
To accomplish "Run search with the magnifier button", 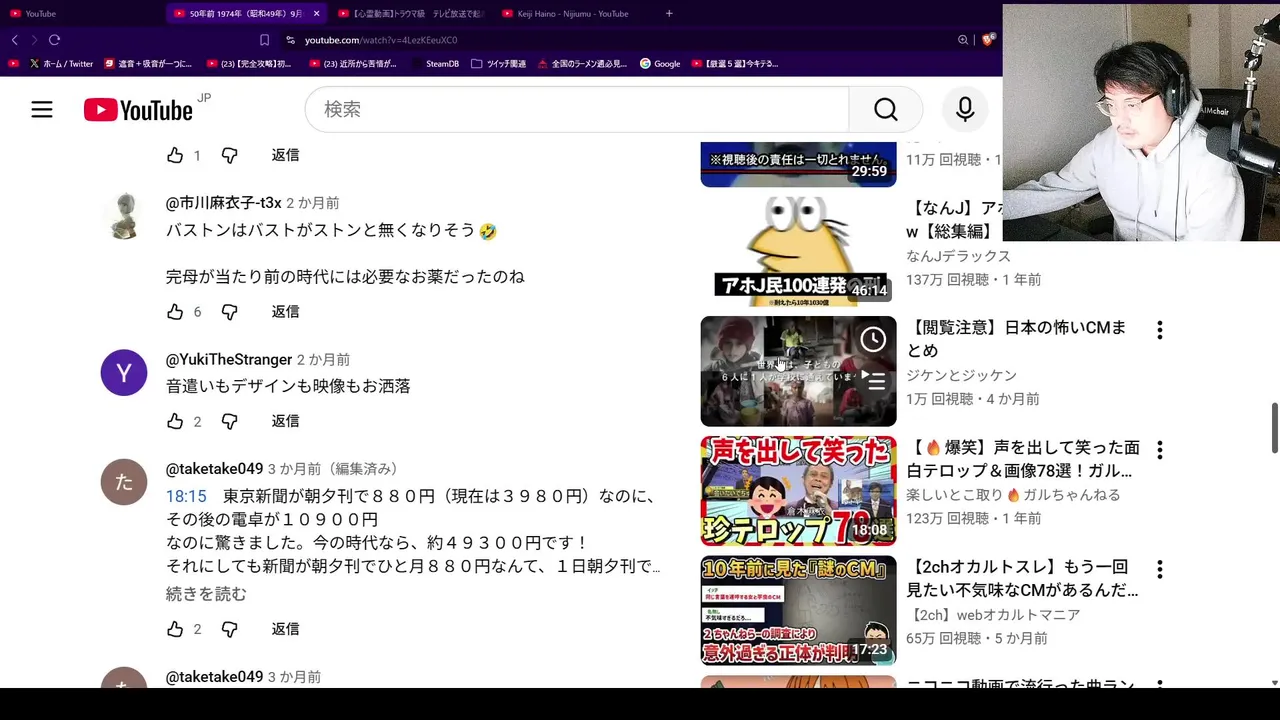I will point(886,109).
